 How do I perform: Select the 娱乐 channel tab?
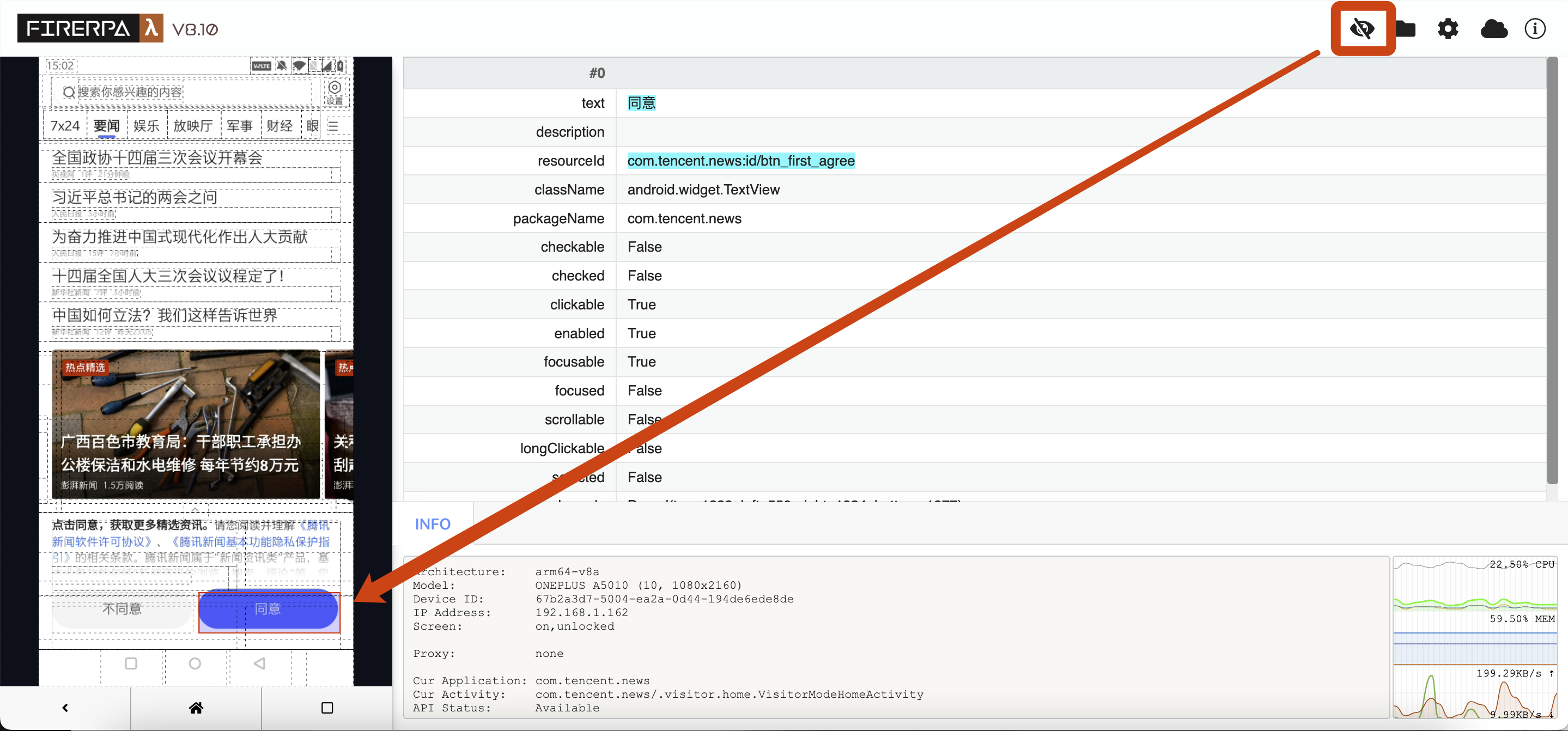[146, 126]
